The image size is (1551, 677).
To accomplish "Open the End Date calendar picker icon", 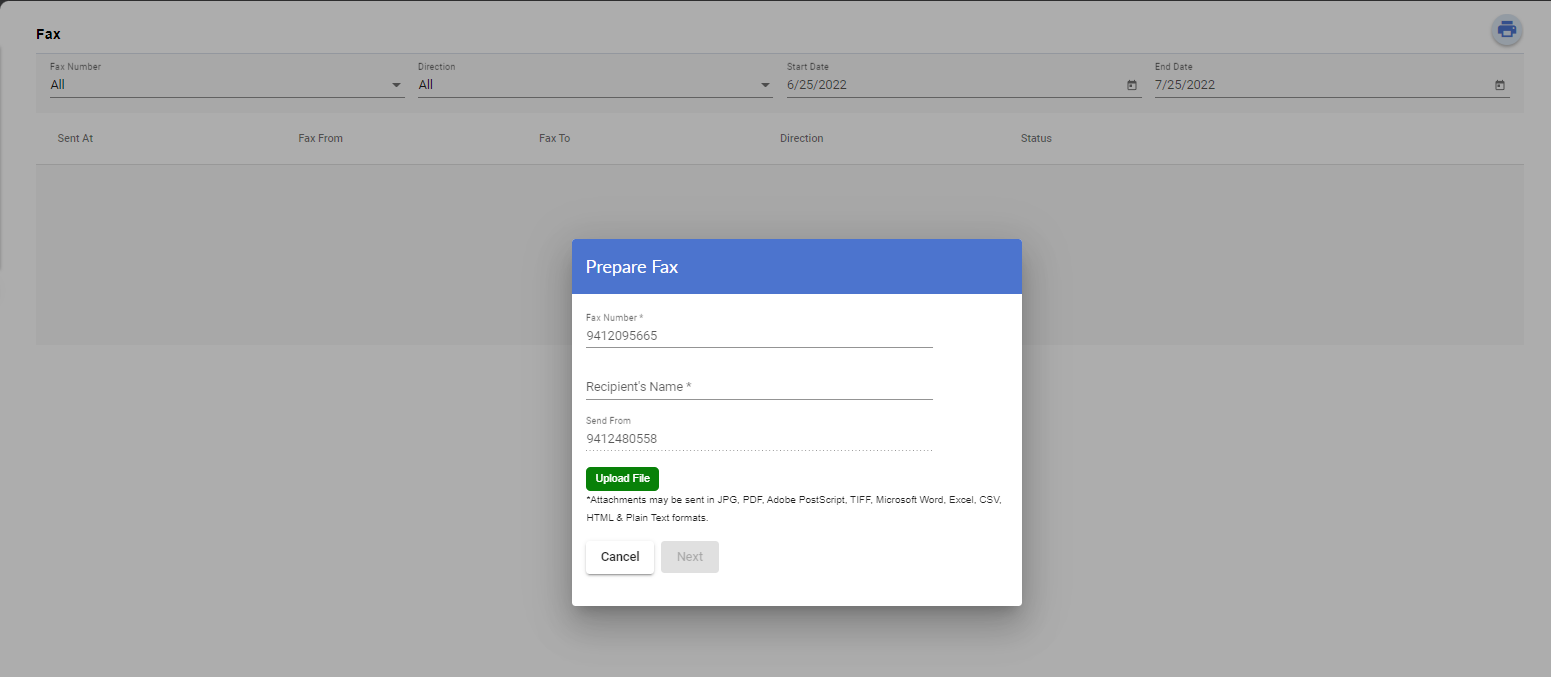I will pyautogui.click(x=1500, y=85).
